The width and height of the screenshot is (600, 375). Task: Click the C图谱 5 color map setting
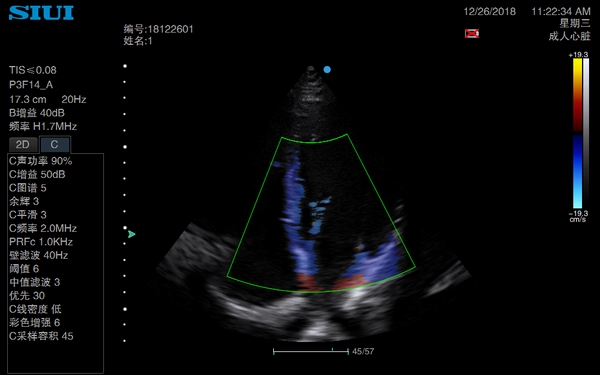click(x=28, y=188)
